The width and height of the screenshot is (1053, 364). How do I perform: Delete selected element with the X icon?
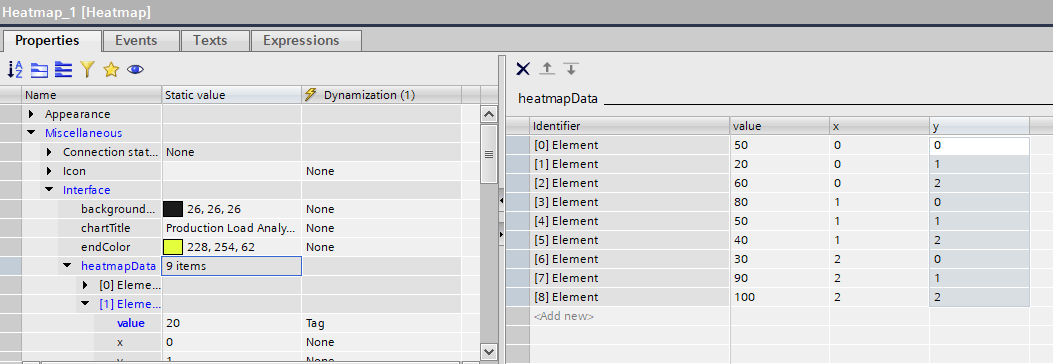523,68
